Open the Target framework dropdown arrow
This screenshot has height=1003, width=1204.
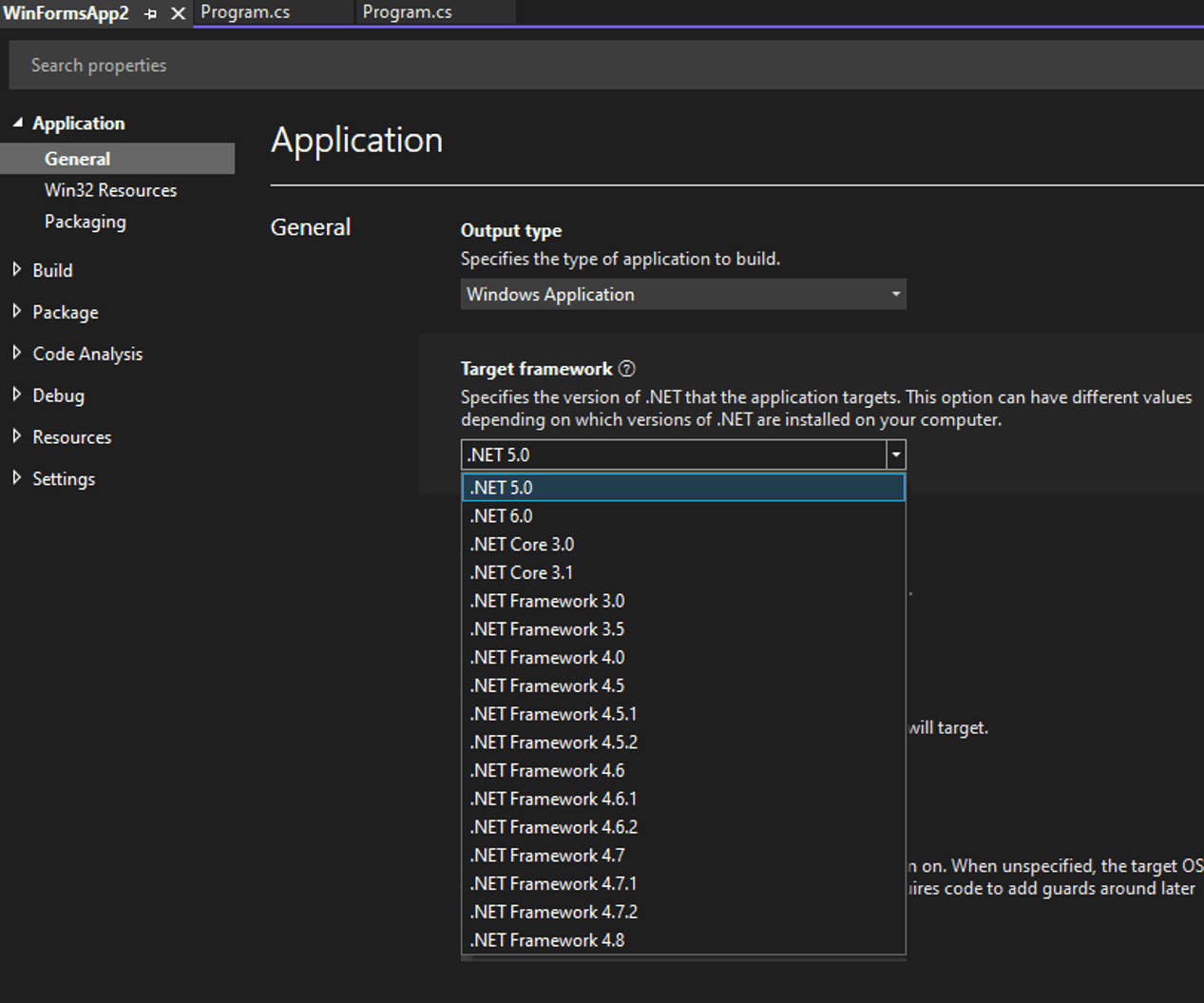tap(894, 454)
